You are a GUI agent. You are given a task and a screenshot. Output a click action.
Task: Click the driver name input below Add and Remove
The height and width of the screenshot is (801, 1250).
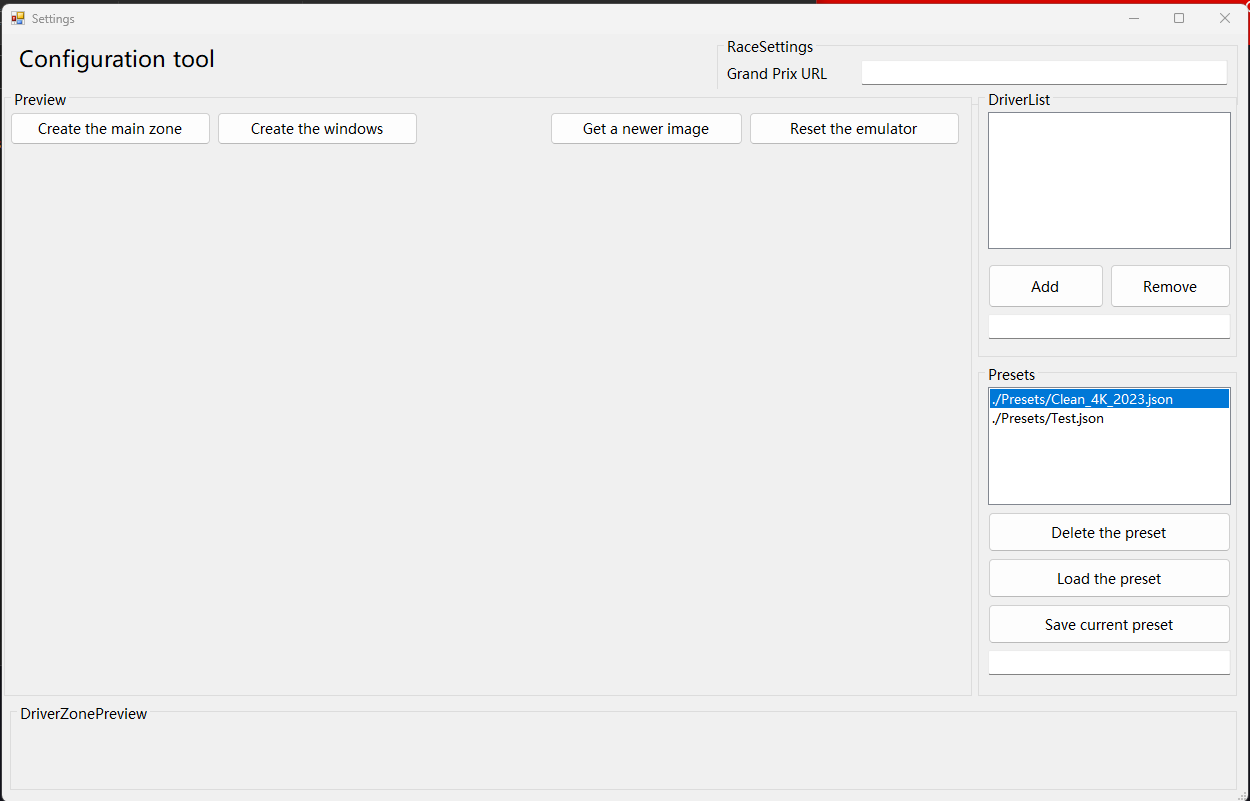click(1108, 325)
